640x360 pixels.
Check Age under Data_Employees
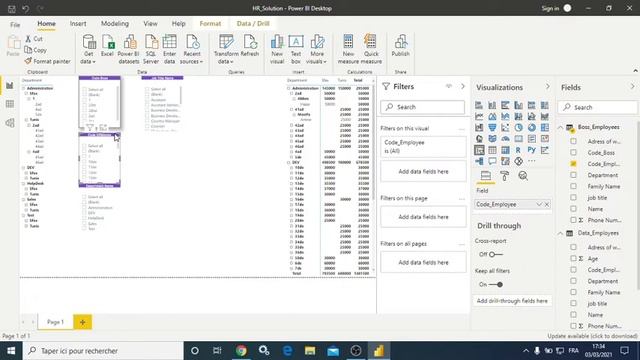(573, 258)
